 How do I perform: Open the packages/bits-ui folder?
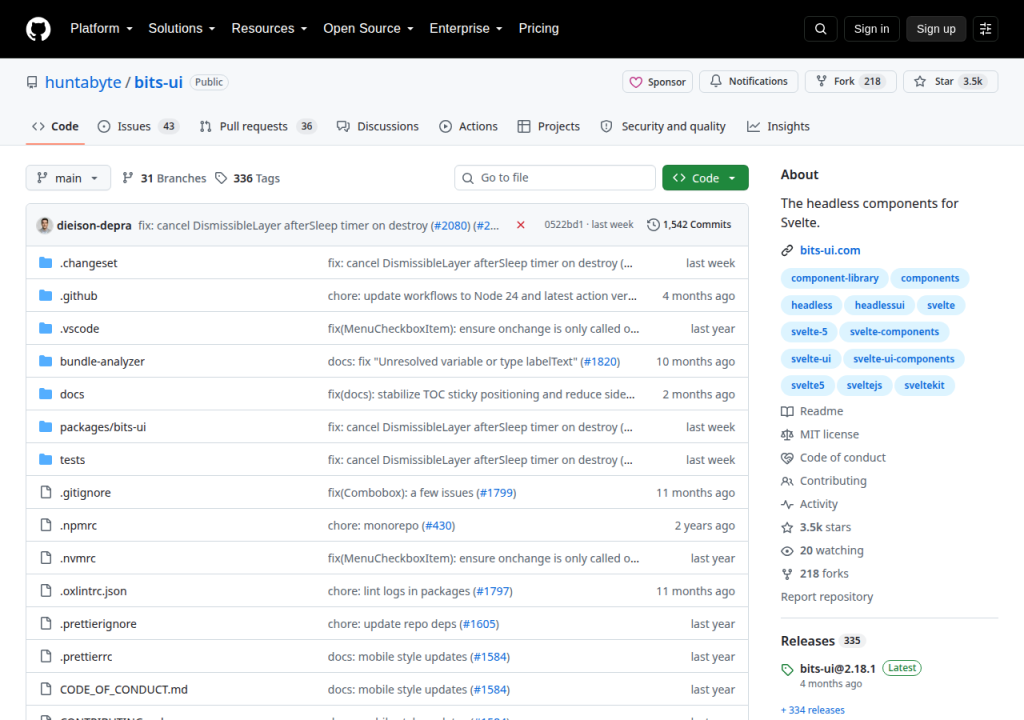click(x=103, y=427)
